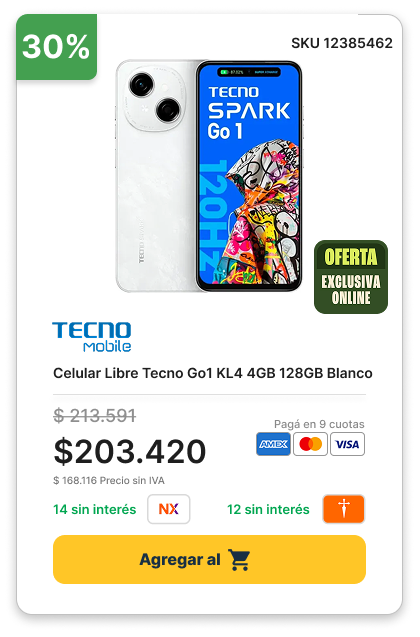Click the Oferta Exclusiva Online badge

tap(351, 277)
